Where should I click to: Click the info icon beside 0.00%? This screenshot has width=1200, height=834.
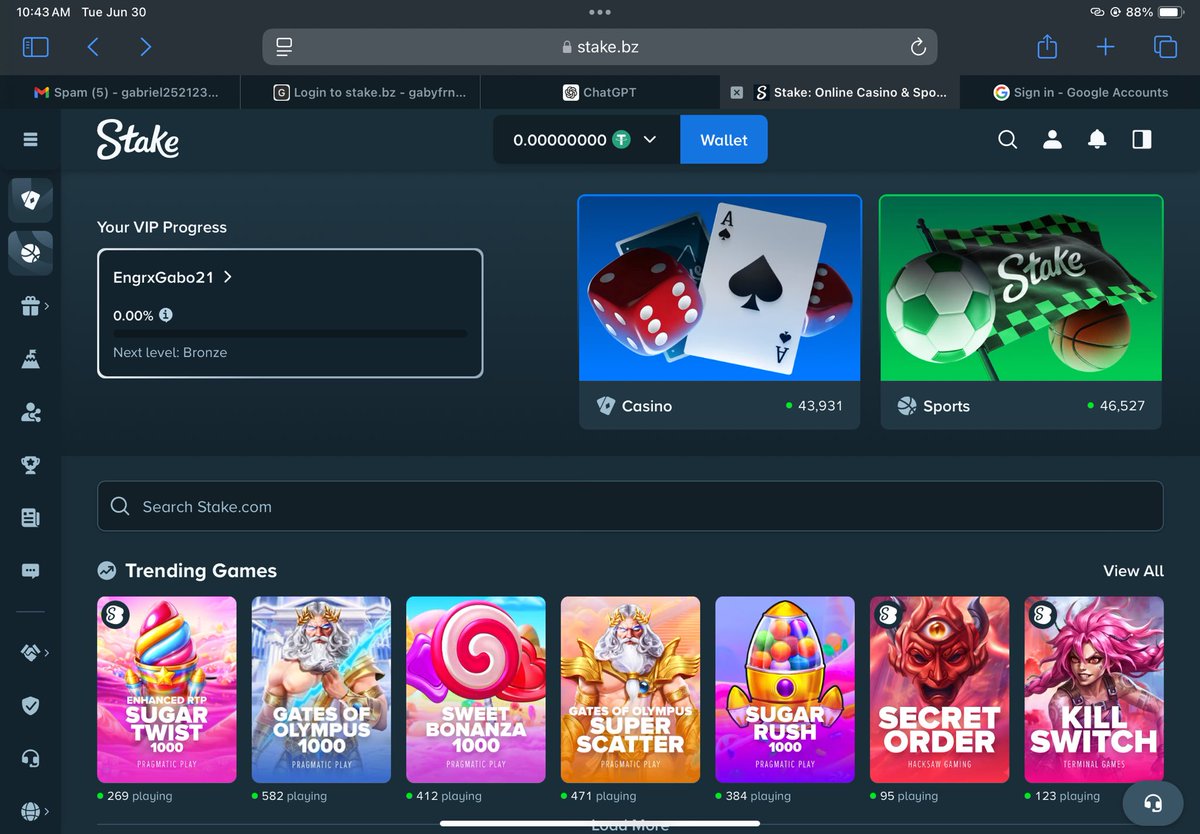coord(166,315)
